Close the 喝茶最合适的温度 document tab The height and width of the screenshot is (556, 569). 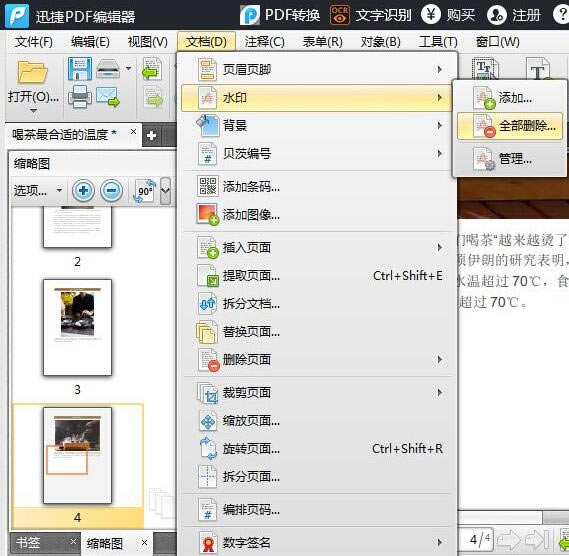pyautogui.click(x=134, y=131)
